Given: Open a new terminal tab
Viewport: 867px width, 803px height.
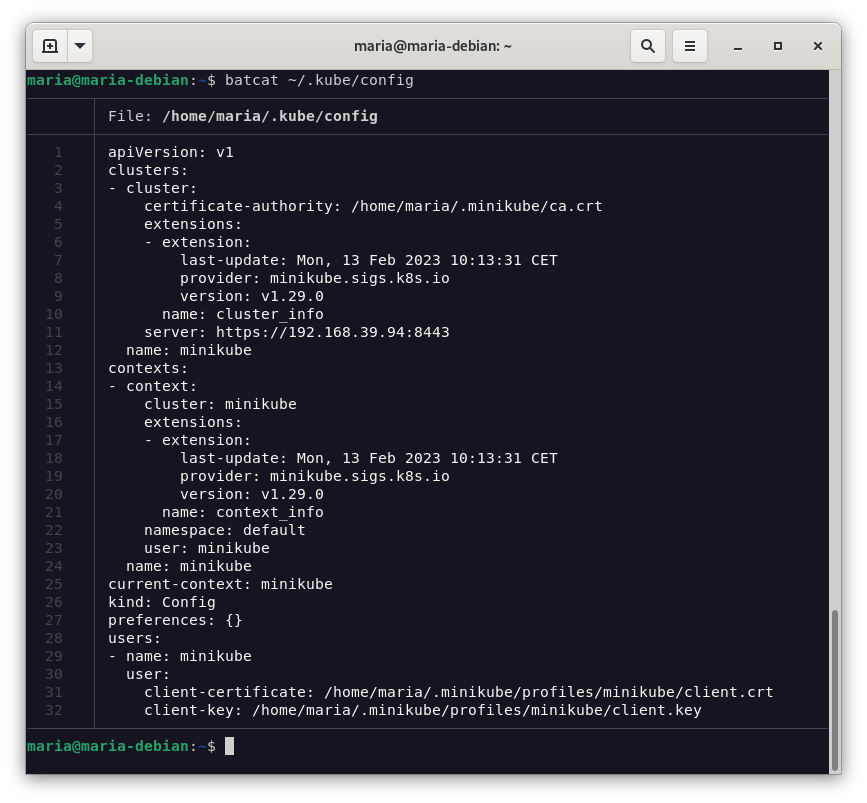Looking at the screenshot, I should (50, 46).
